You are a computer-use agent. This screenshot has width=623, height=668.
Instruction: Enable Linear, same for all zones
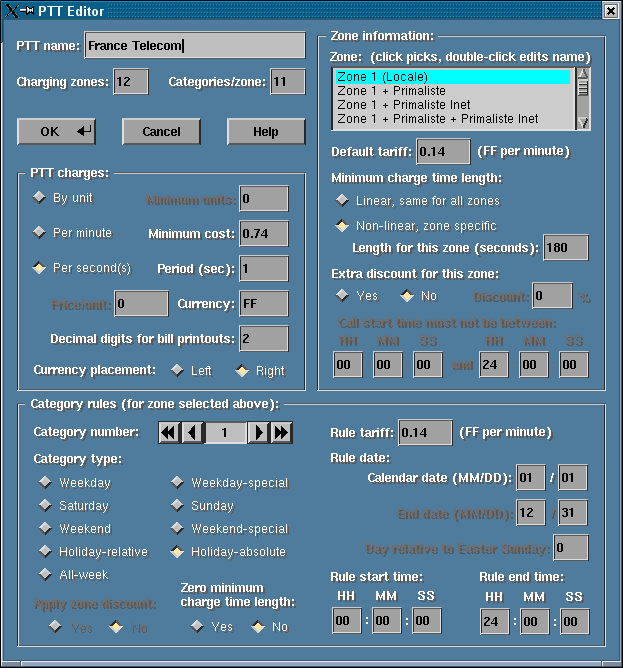(x=342, y=201)
